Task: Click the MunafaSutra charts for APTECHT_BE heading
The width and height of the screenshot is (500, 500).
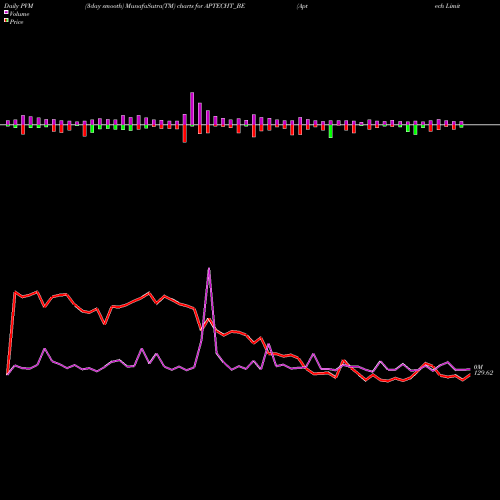Action: pyautogui.click(x=165, y=6)
